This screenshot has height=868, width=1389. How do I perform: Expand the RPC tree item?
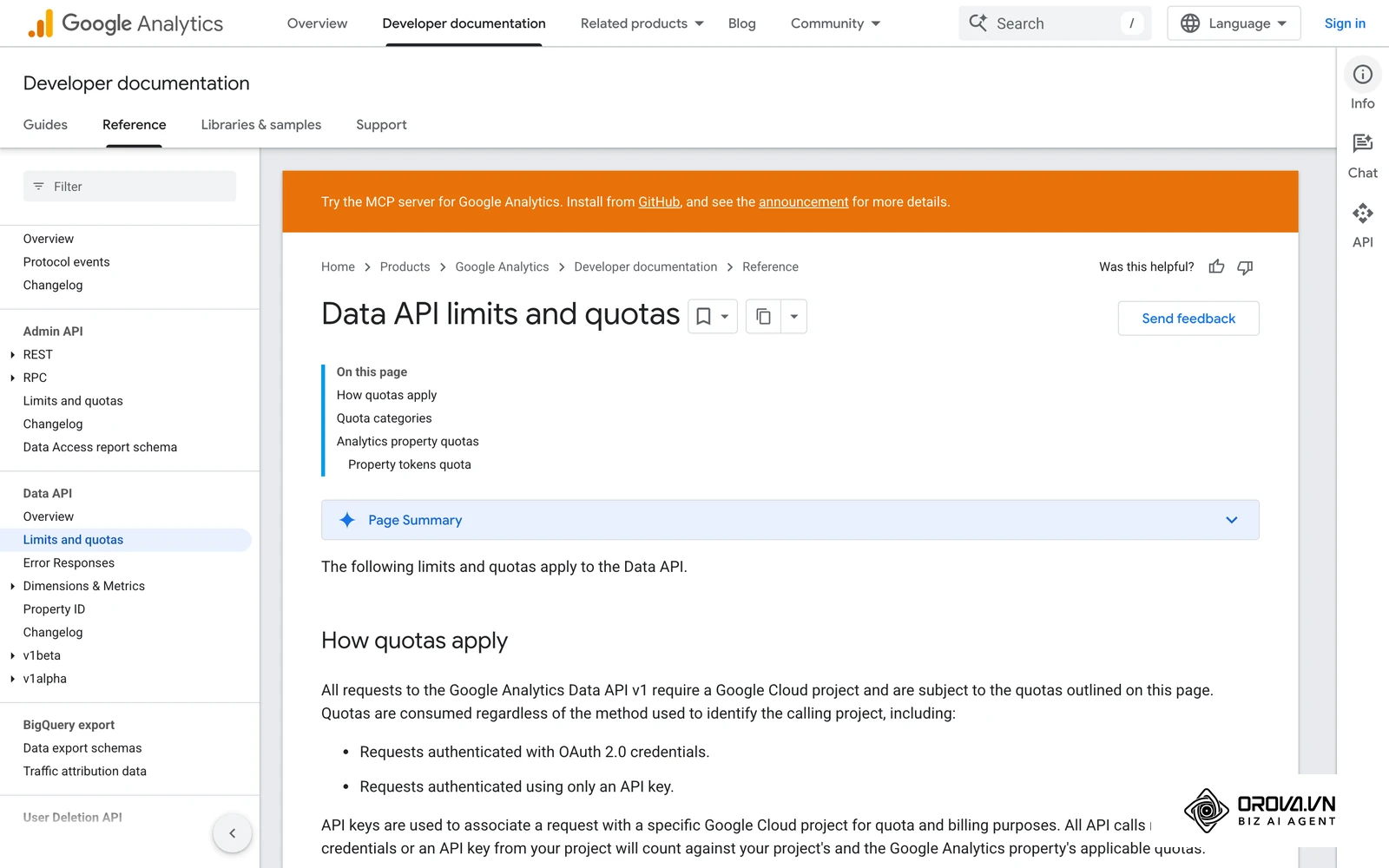click(13, 378)
